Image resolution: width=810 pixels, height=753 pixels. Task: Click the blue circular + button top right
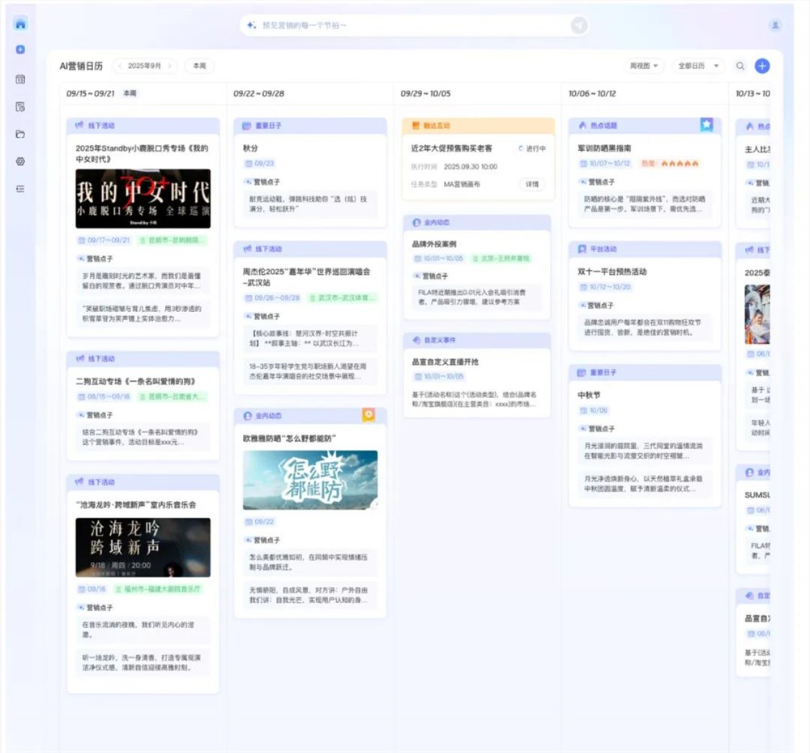point(762,63)
